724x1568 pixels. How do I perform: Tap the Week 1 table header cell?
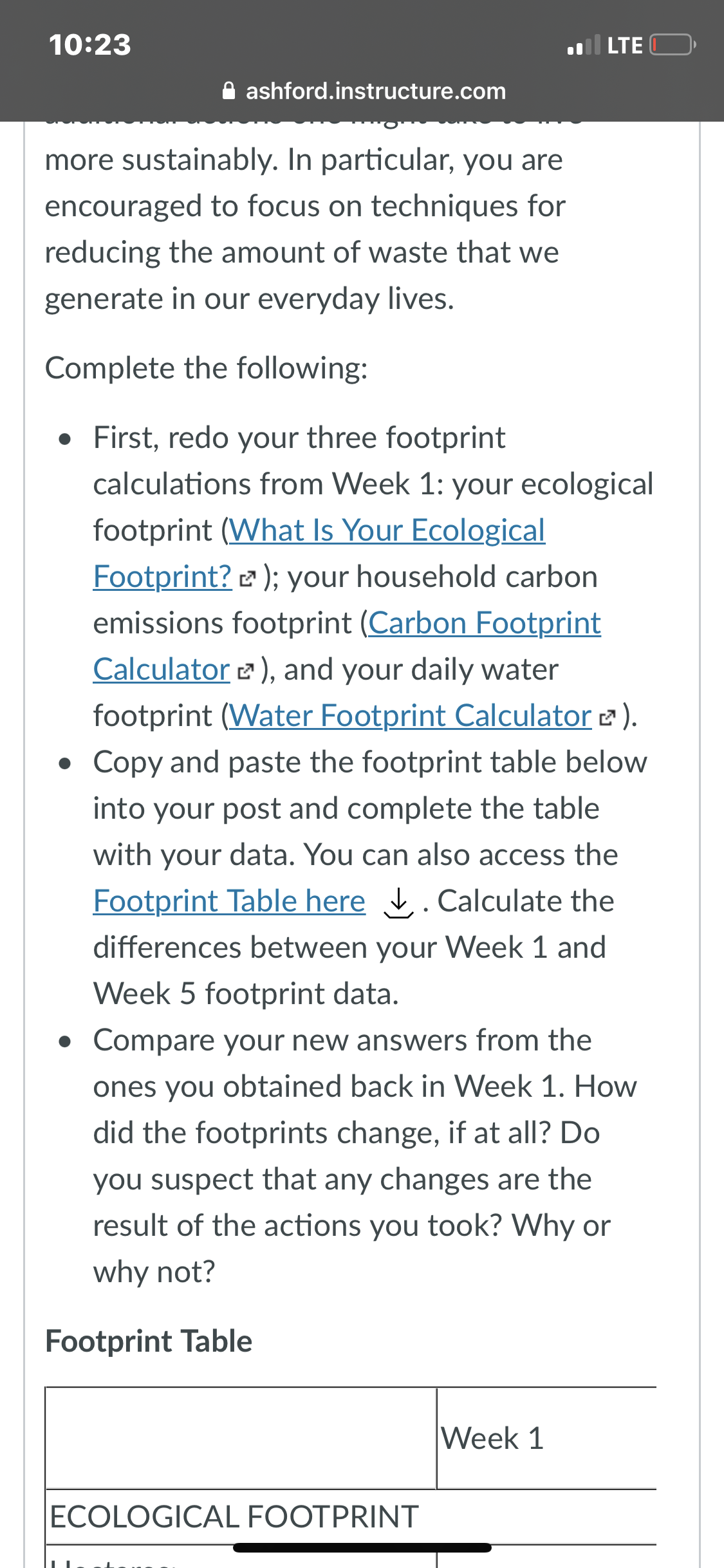coord(546,1438)
